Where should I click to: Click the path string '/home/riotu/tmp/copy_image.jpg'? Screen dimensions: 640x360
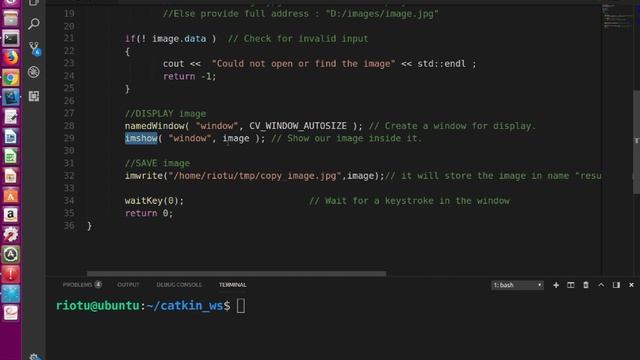pos(255,176)
